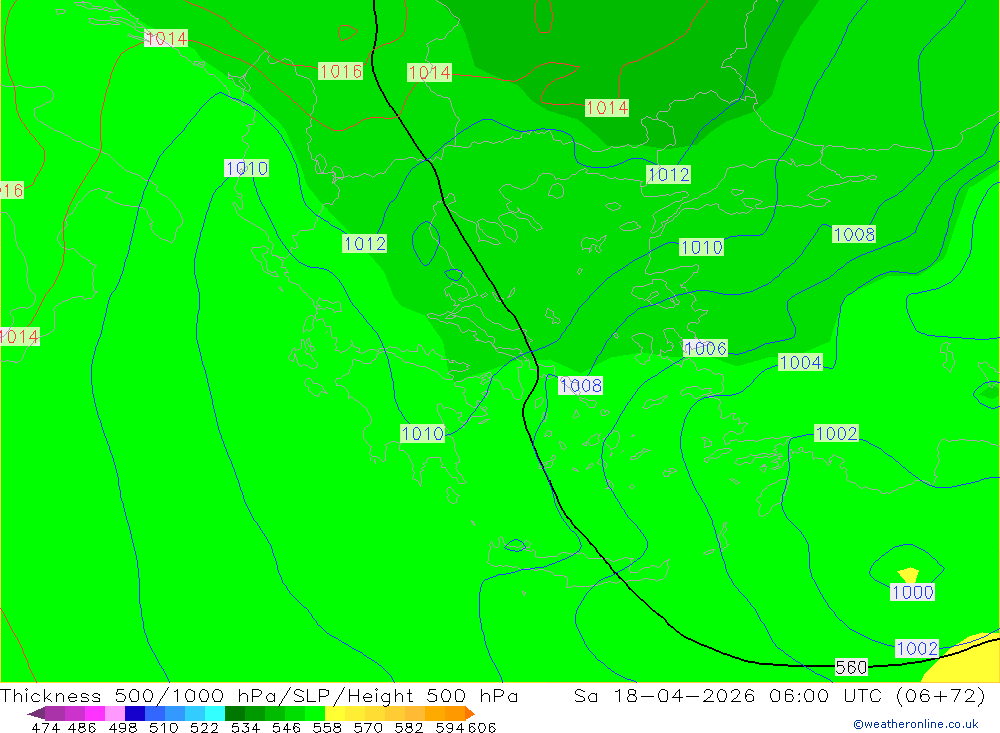Image resolution: width=1000 pixels, height=733 pixels.
Task: Click the legend value 606
Action: [482, 727]
